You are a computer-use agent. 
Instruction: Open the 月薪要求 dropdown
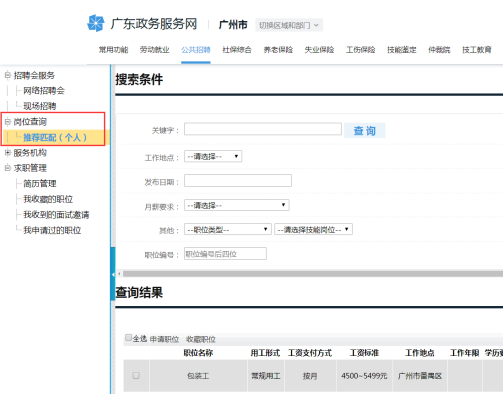(x=237, y=205)
